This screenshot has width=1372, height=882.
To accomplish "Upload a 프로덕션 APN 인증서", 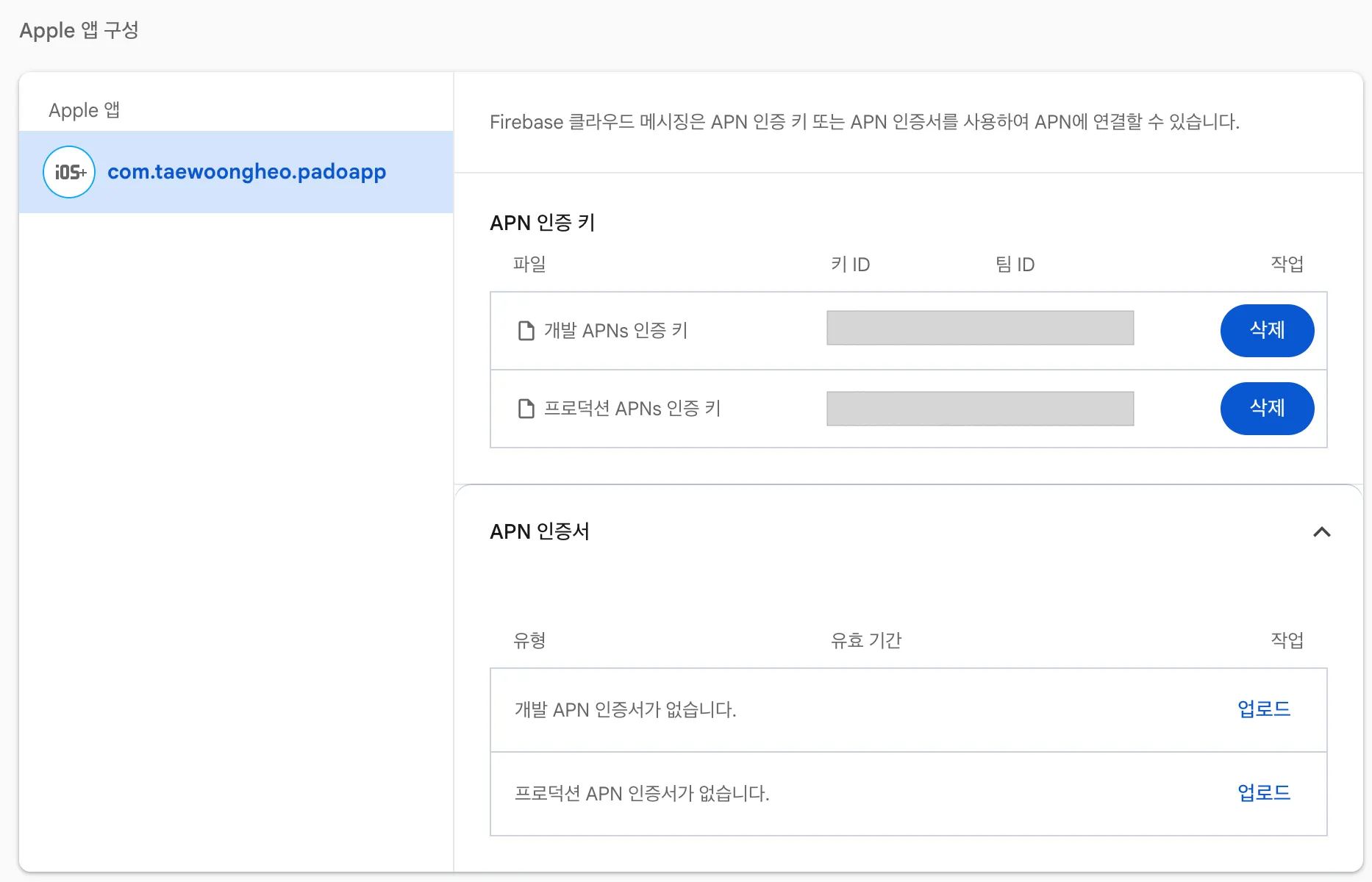I will (x=1263, y=793).
